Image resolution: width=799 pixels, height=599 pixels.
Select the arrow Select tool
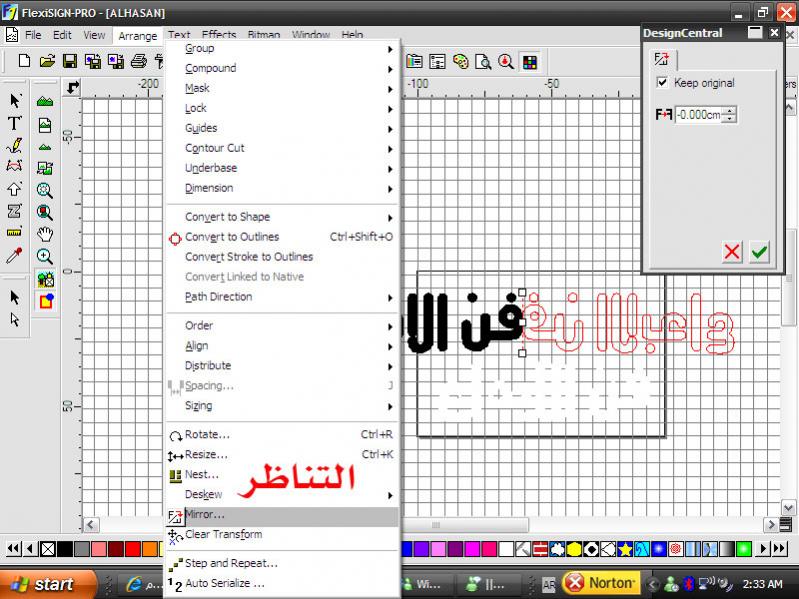pyautogui.click(x=15, y=100)
